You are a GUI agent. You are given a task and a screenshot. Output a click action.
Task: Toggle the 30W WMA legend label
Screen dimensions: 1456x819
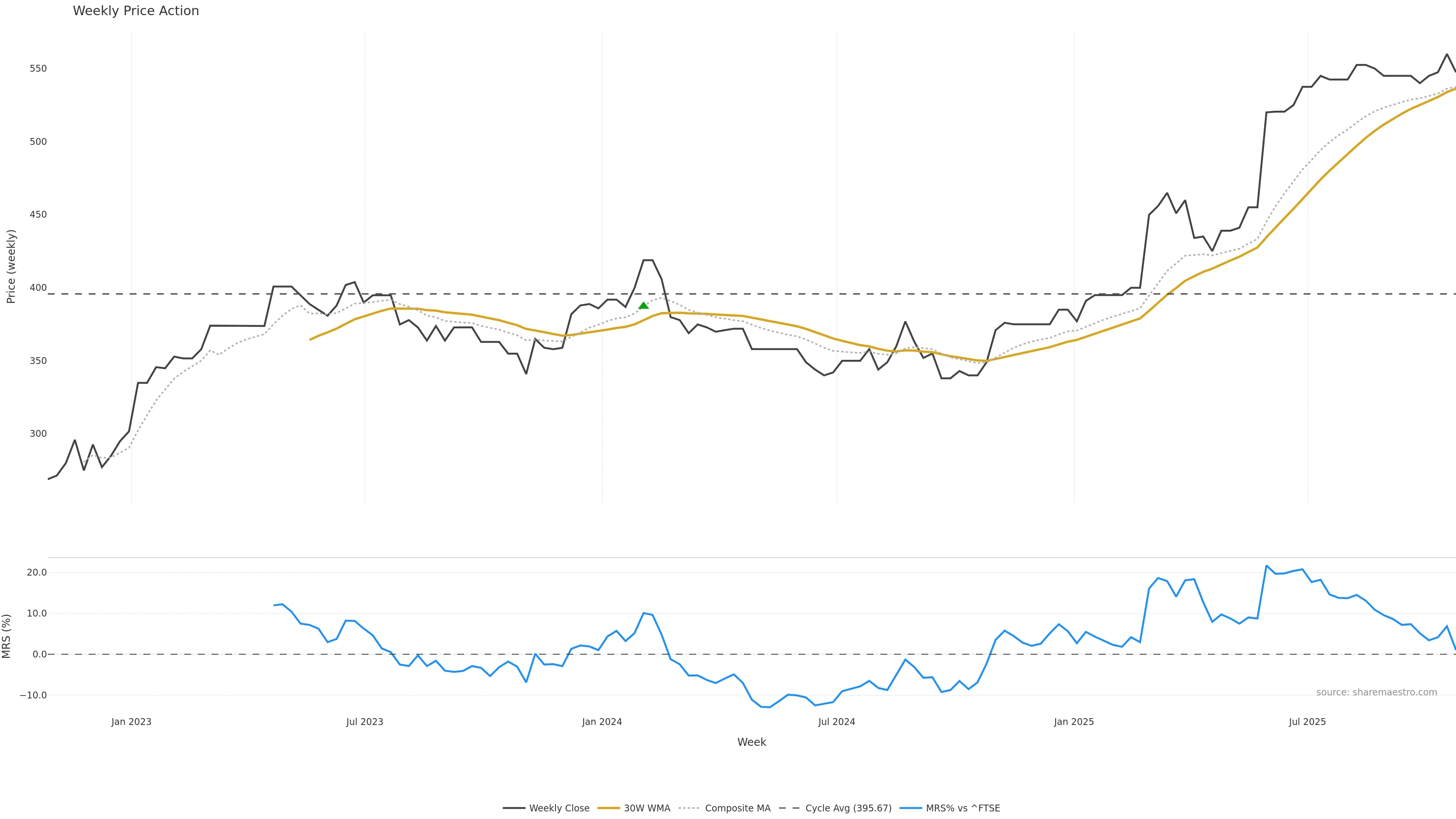coord(646,808)
